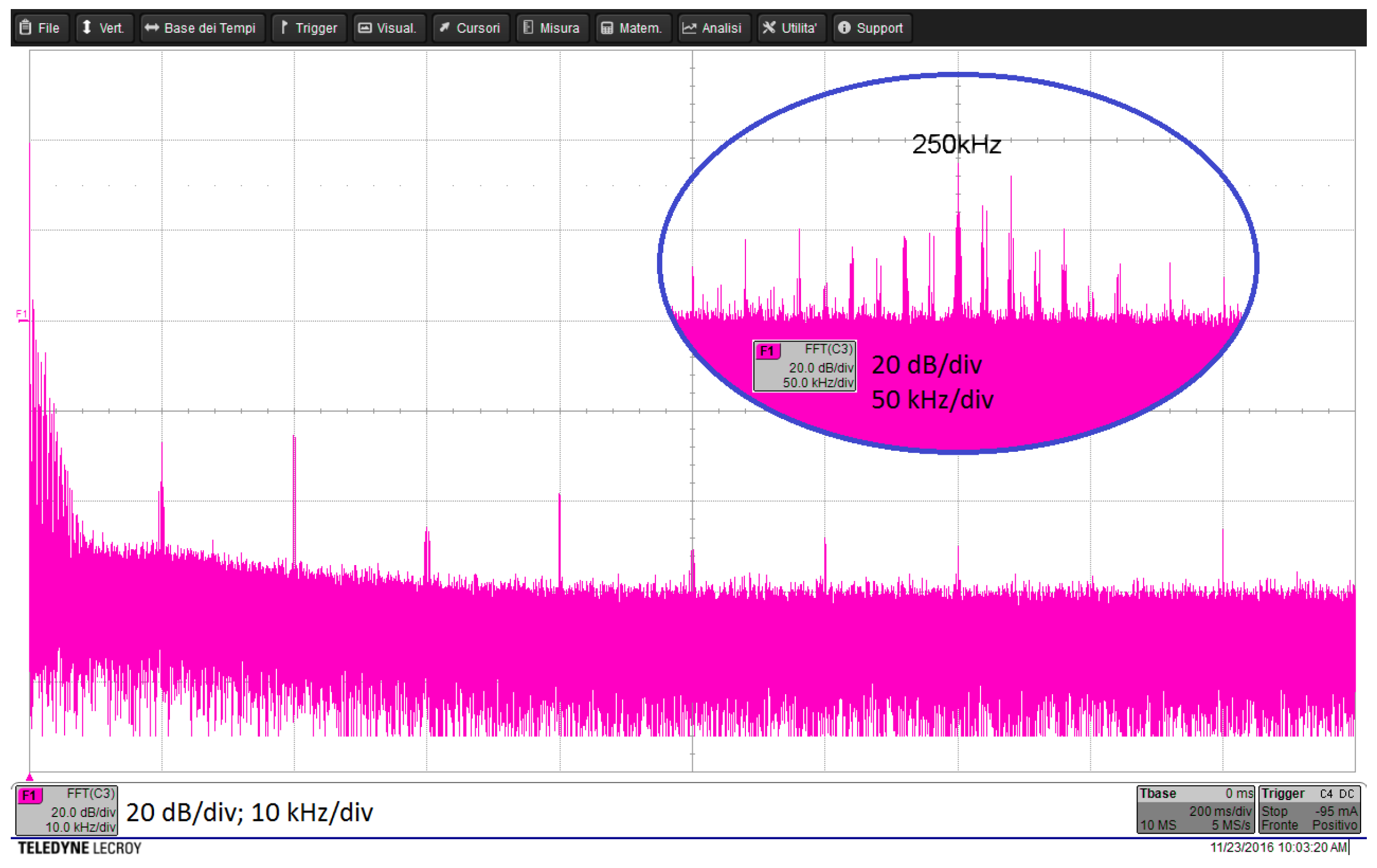Click the flag icon beside Trigger

tap(284, 27)
